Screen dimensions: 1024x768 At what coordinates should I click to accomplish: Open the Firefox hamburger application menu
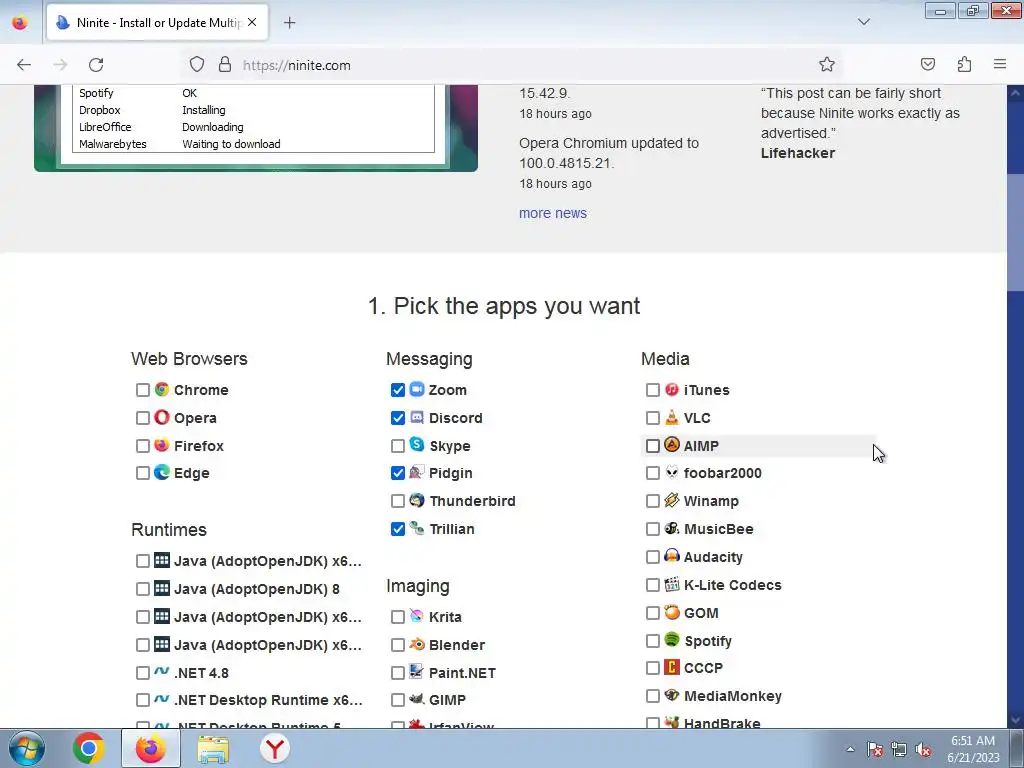click(1000, 64)
